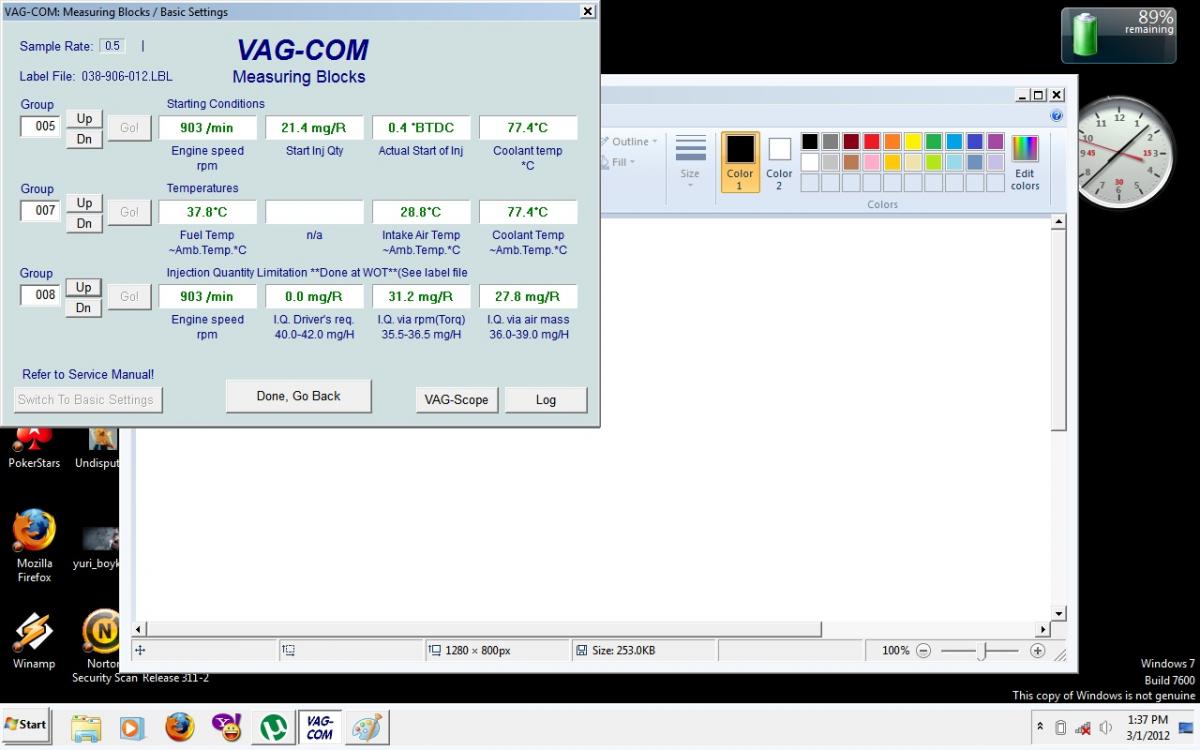Open PokerStars desktop shortcut

[34, 448]
